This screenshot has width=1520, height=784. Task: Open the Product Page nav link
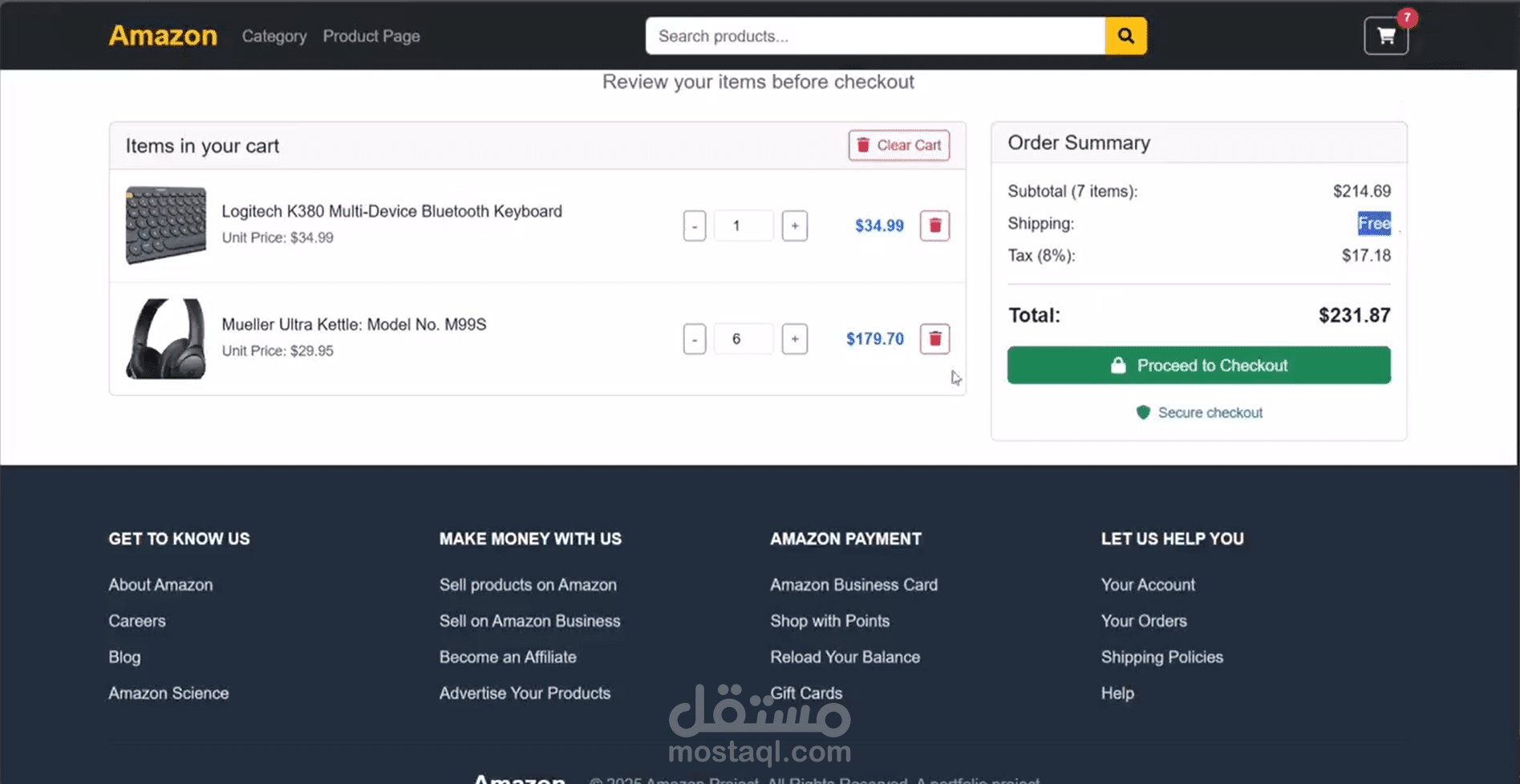coord(371,36)
